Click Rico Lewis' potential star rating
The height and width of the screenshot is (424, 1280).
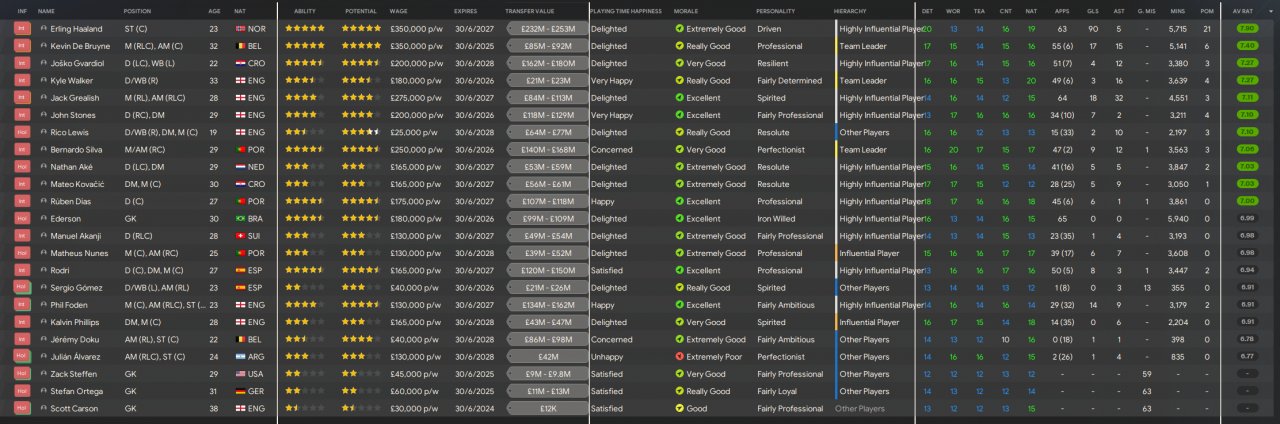pos(361,132)
